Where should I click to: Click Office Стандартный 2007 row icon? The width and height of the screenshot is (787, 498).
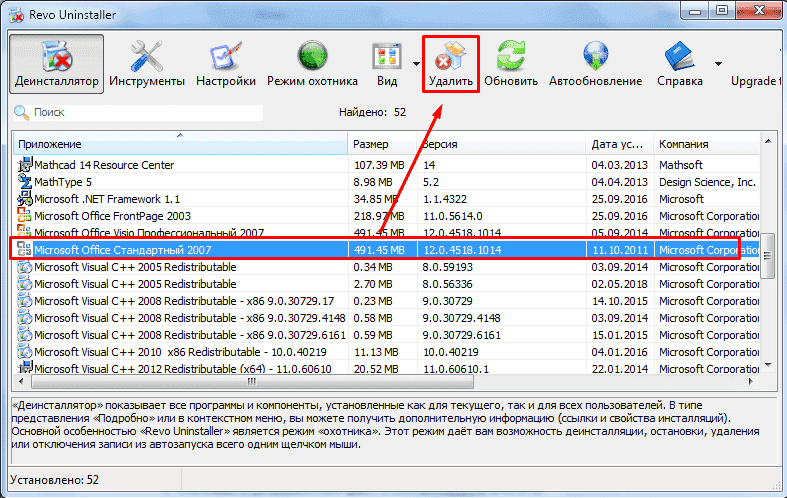(25, 250)
